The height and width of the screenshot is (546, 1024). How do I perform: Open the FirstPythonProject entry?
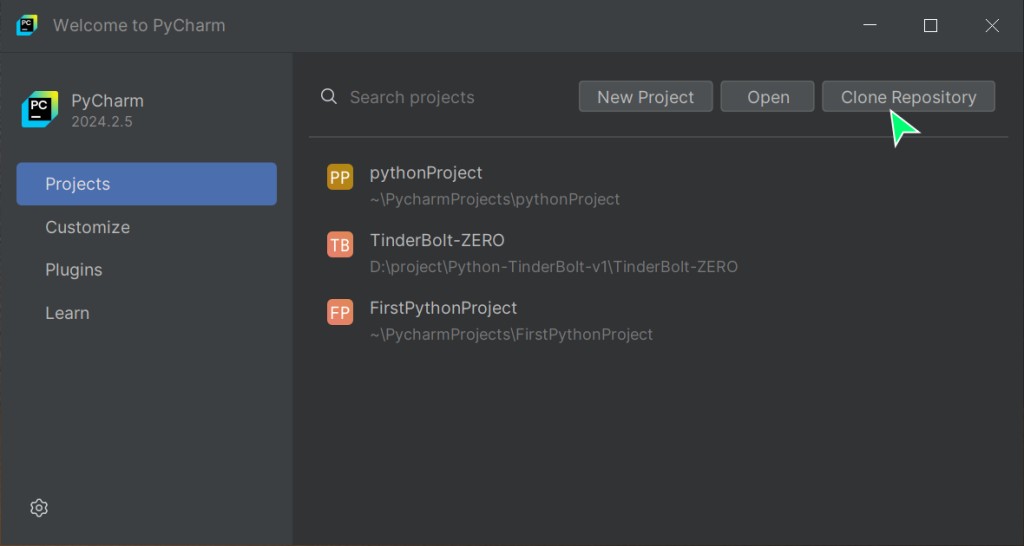pos(443,308)
